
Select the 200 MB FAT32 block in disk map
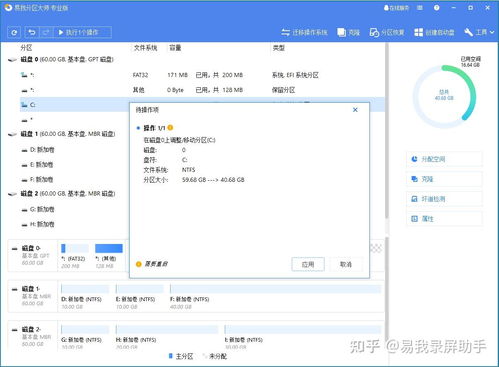[x=75, y=256]
